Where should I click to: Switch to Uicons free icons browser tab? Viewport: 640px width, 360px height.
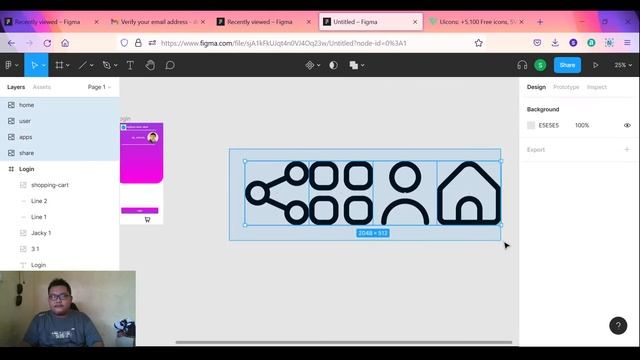tap(477, 22)
